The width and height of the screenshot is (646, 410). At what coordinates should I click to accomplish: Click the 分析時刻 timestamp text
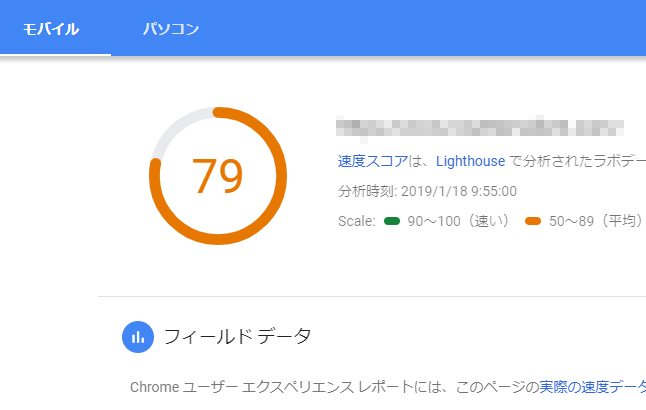(x=427, y=191)
